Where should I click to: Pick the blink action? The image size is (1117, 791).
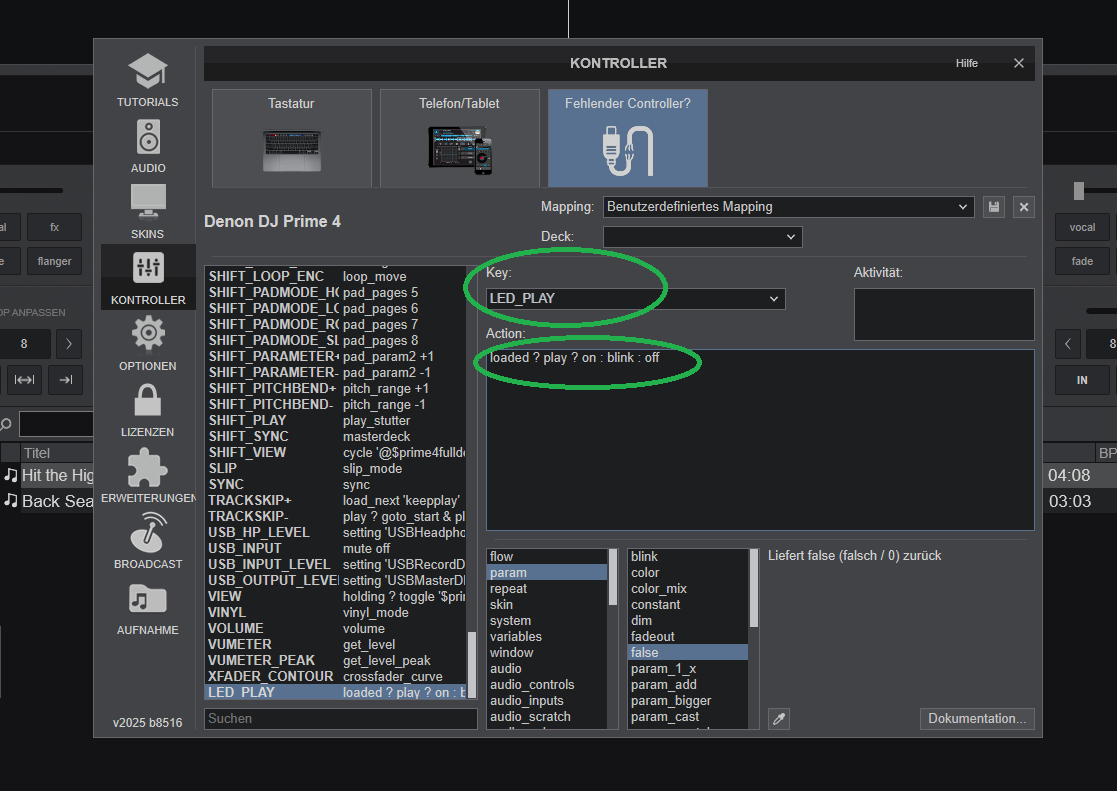click(688, 557)
